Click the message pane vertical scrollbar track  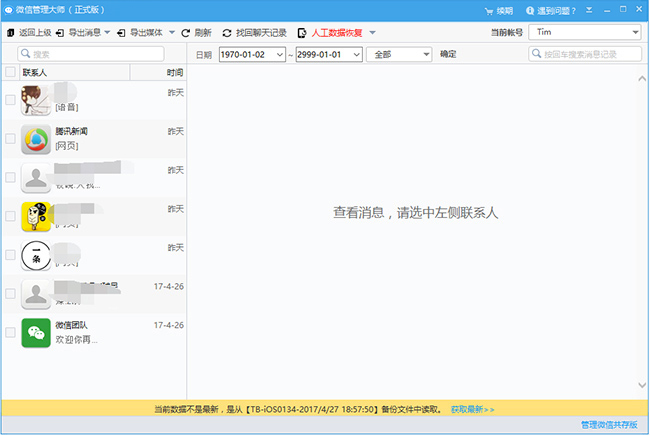(x=641, y=230)
